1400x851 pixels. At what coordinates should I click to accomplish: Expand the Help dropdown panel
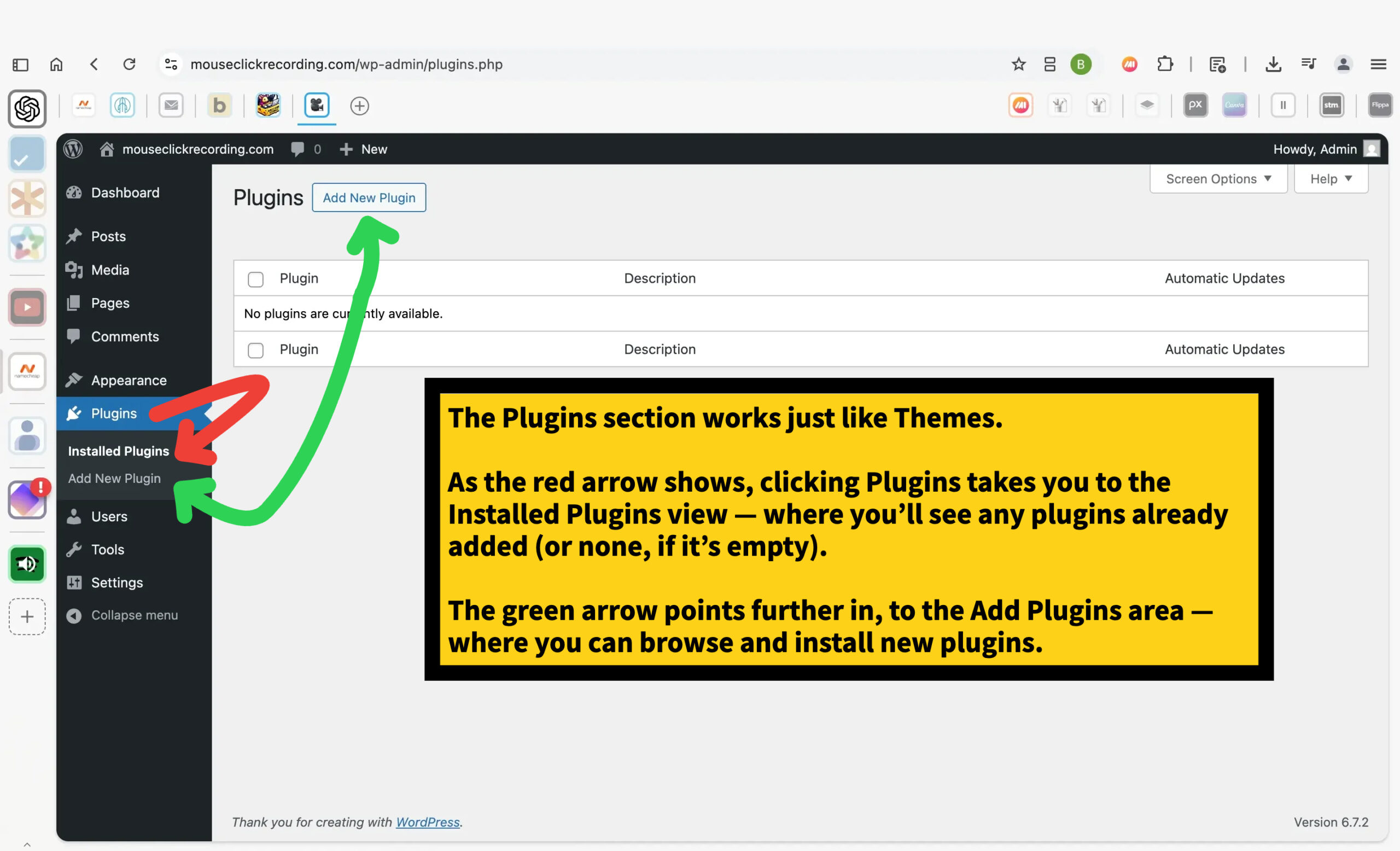click(1330, 179)
